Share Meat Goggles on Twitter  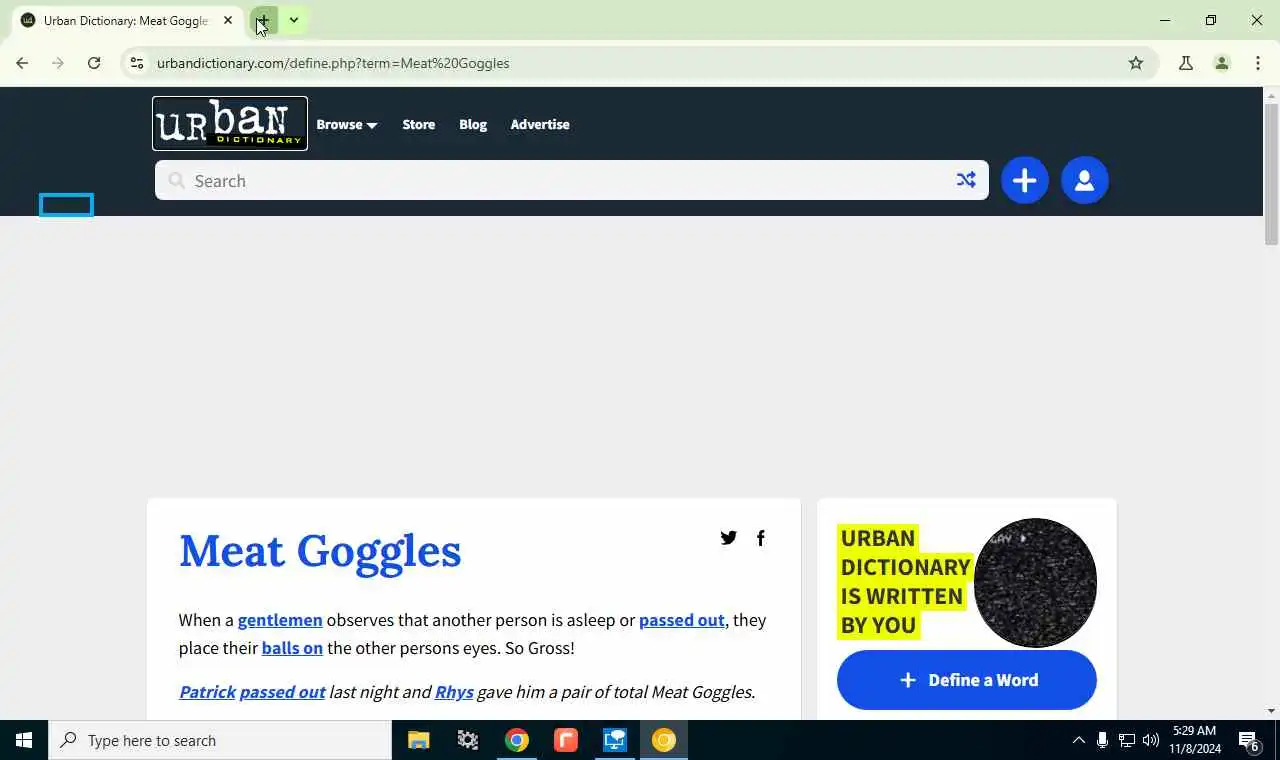[728, 538]
